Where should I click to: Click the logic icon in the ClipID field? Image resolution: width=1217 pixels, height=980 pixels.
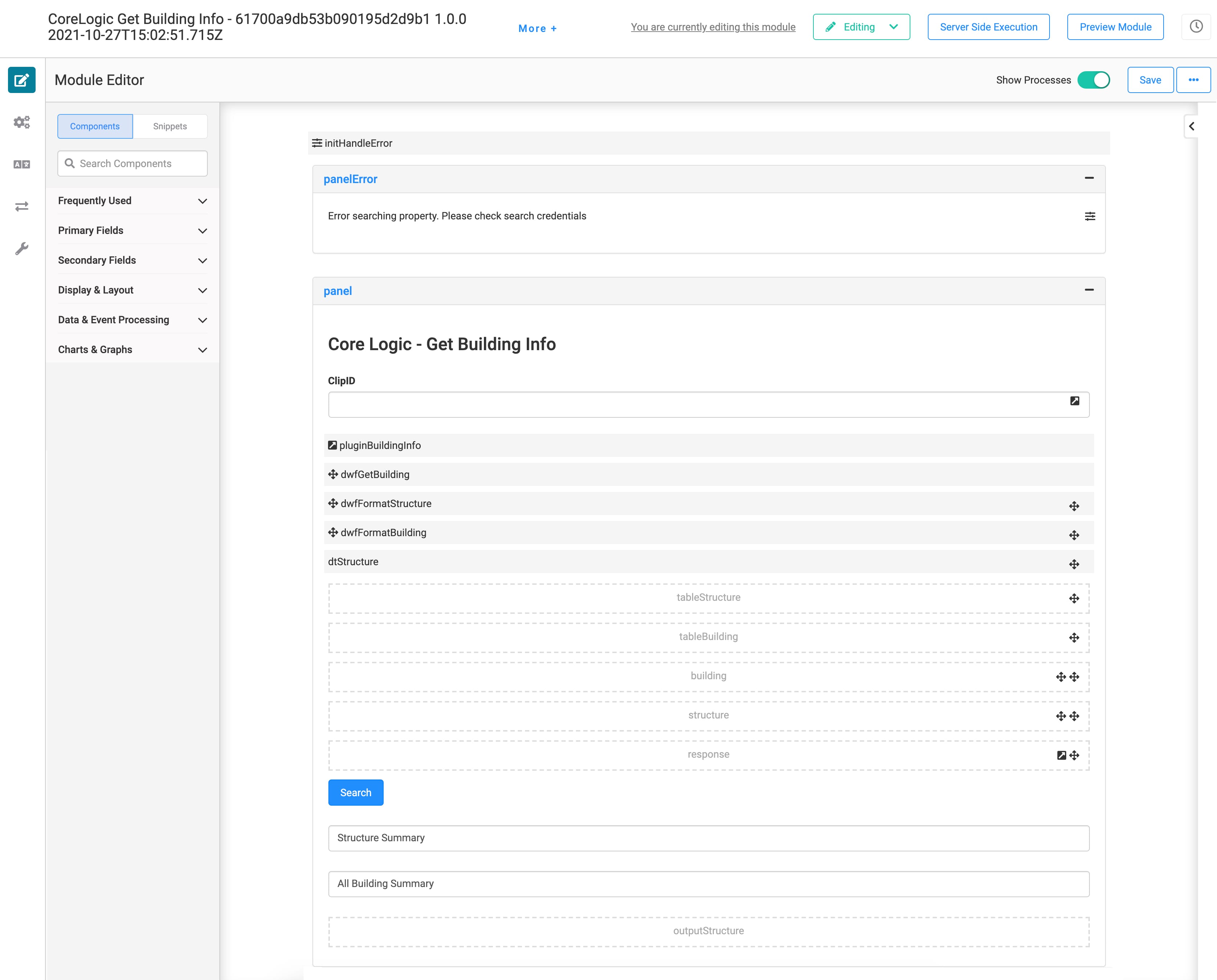tap(1075, 401)
